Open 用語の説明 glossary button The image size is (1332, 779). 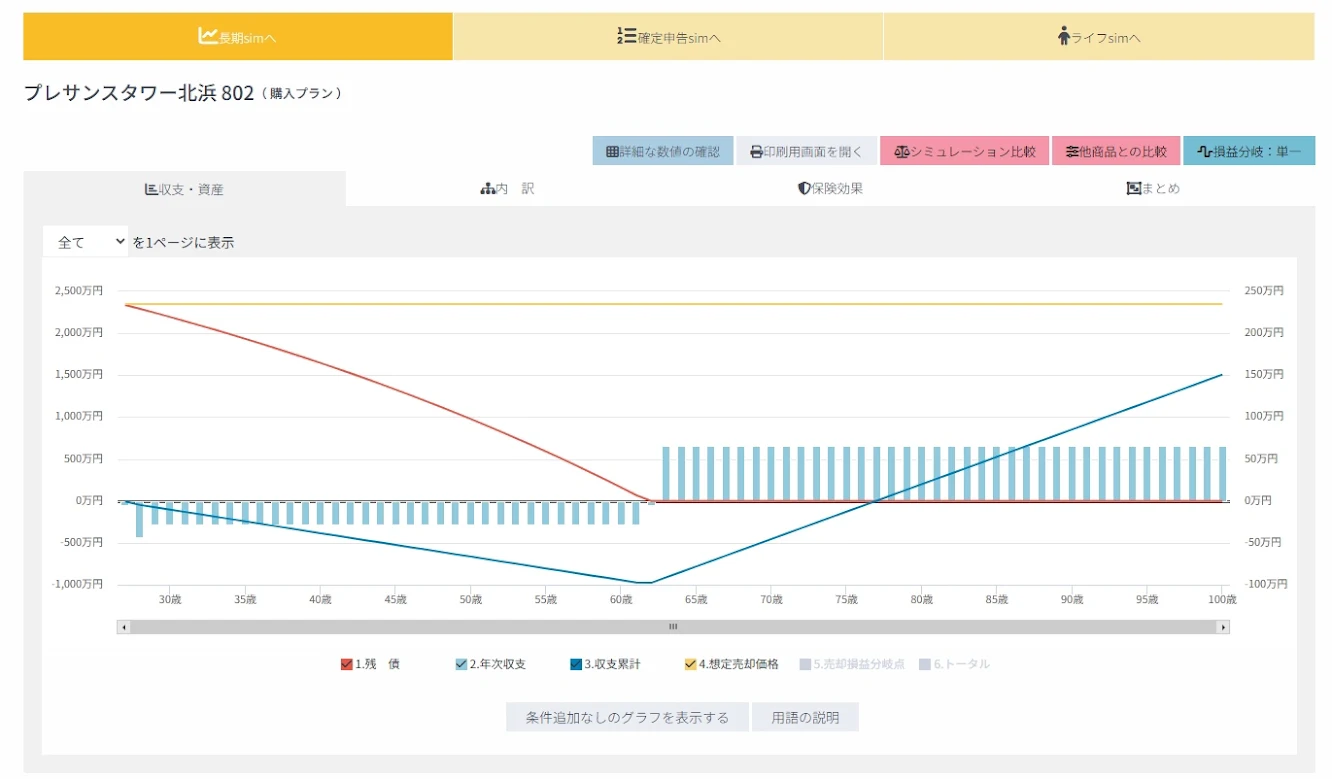[x=805, y=718]
